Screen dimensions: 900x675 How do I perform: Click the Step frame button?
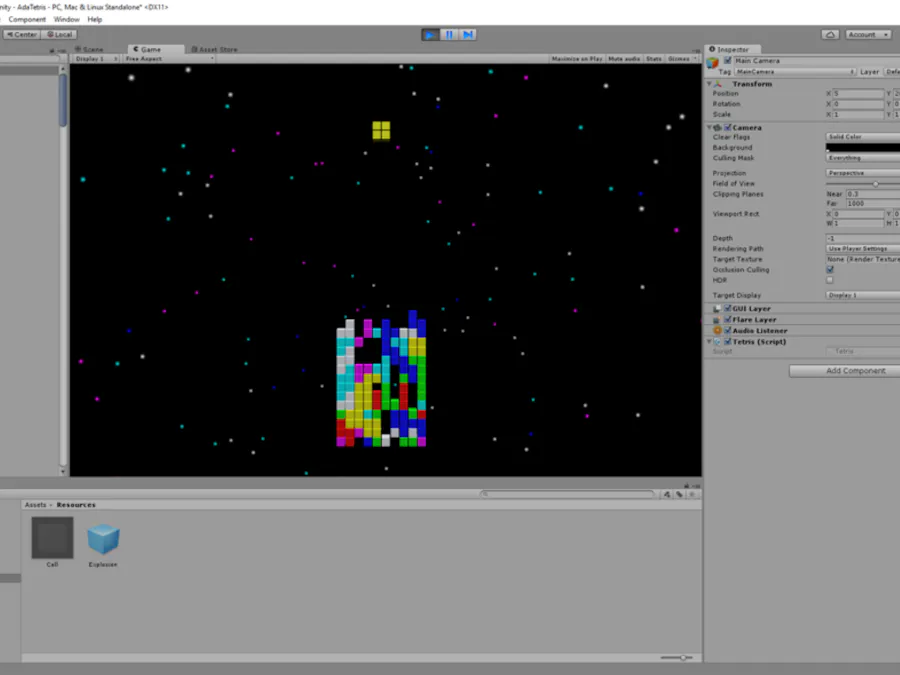tap(468, 34)
